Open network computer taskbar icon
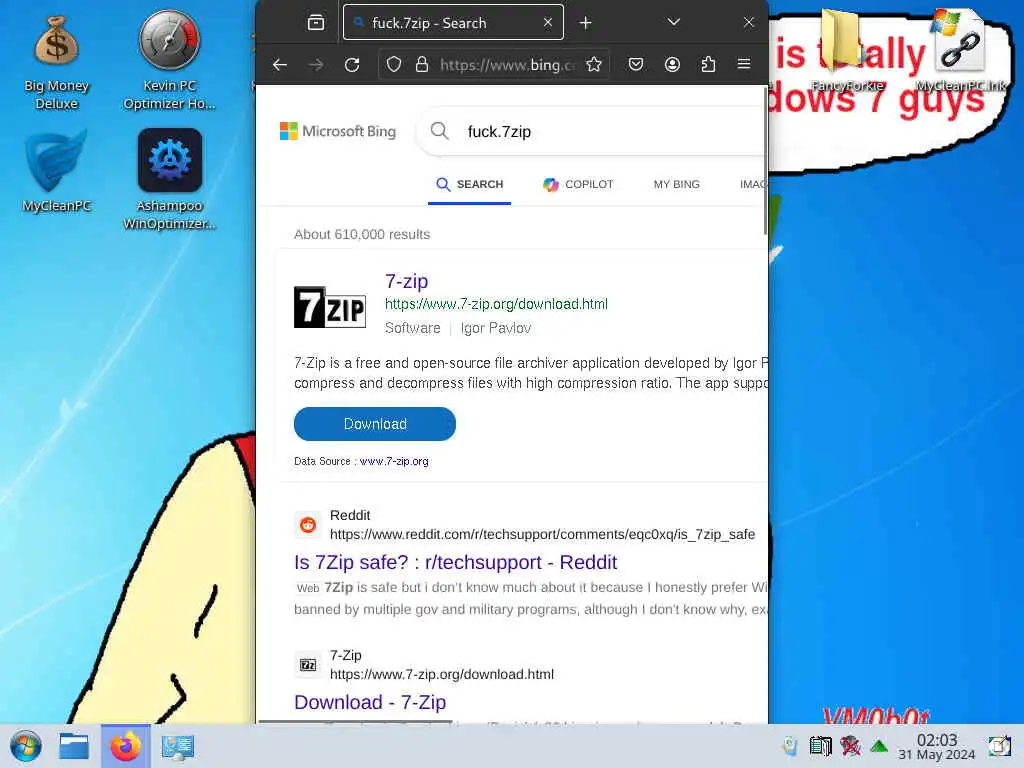The width and height of the screenshot is (1024, 768). pyautogui.click(x=178, y=746)
